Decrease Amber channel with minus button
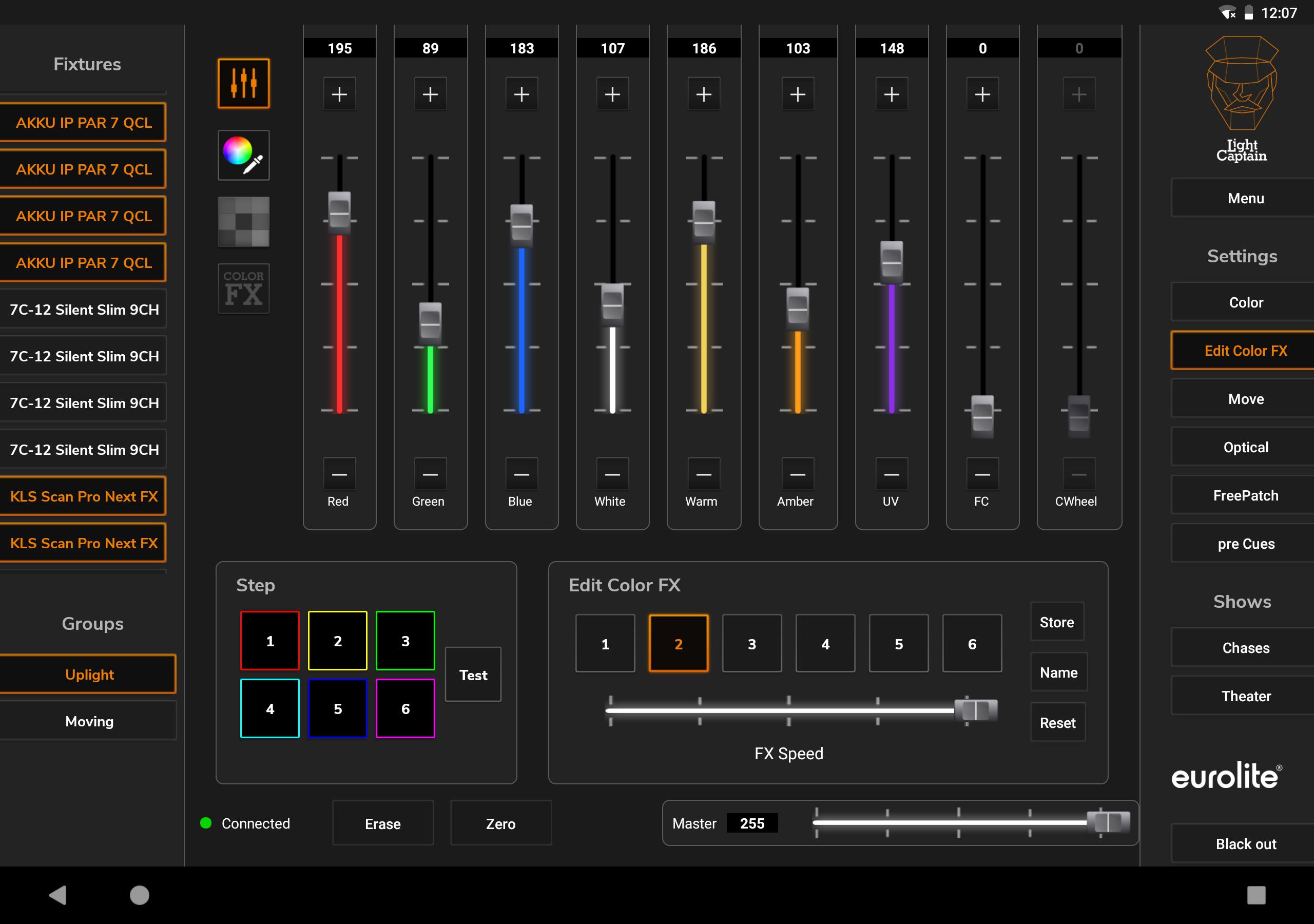This screenshot has height=924, width=1314. pos(798,474)
